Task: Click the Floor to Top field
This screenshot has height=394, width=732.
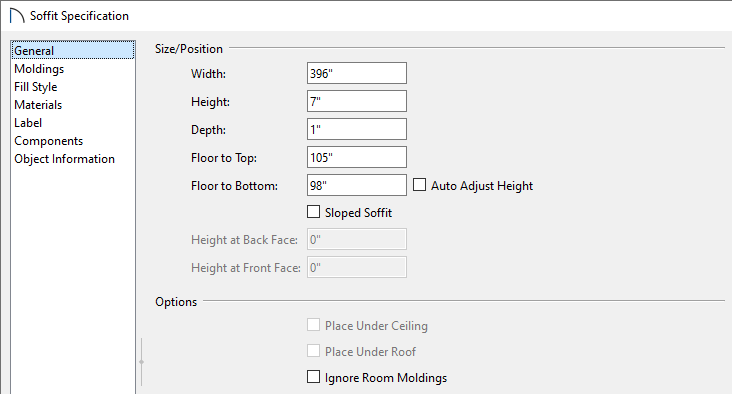Action: click(x=357, y=157)
